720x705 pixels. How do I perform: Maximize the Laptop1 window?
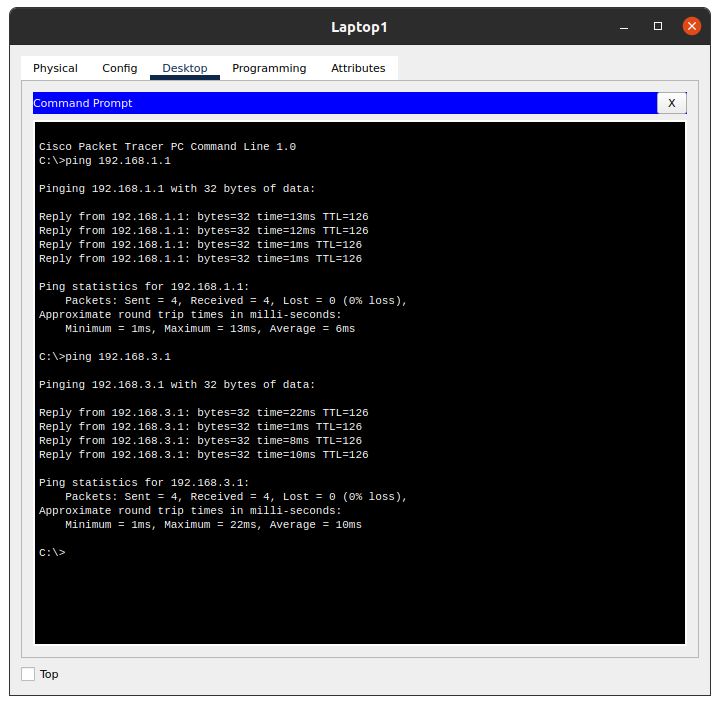click(x=658, y=26)
